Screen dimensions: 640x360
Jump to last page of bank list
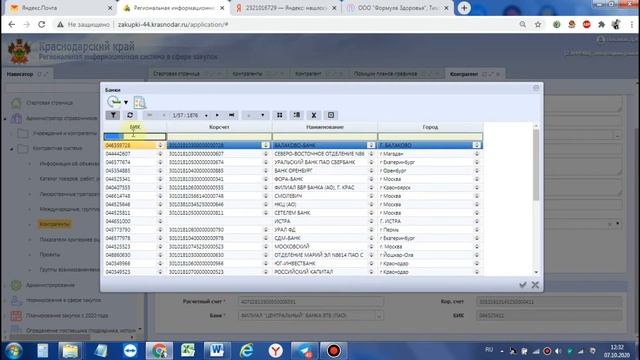coord(231,115)
